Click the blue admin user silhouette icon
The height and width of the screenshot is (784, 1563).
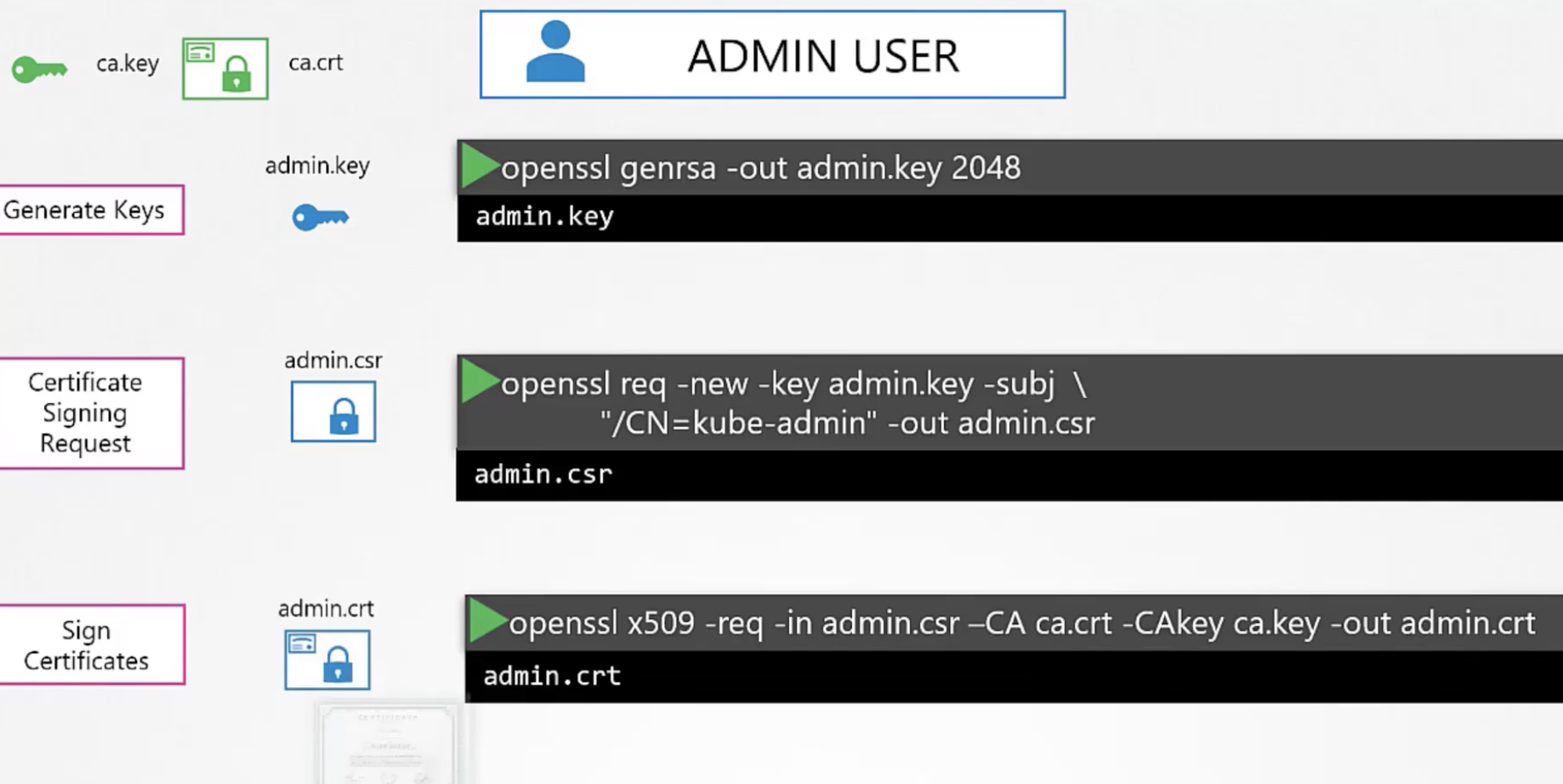555,52
